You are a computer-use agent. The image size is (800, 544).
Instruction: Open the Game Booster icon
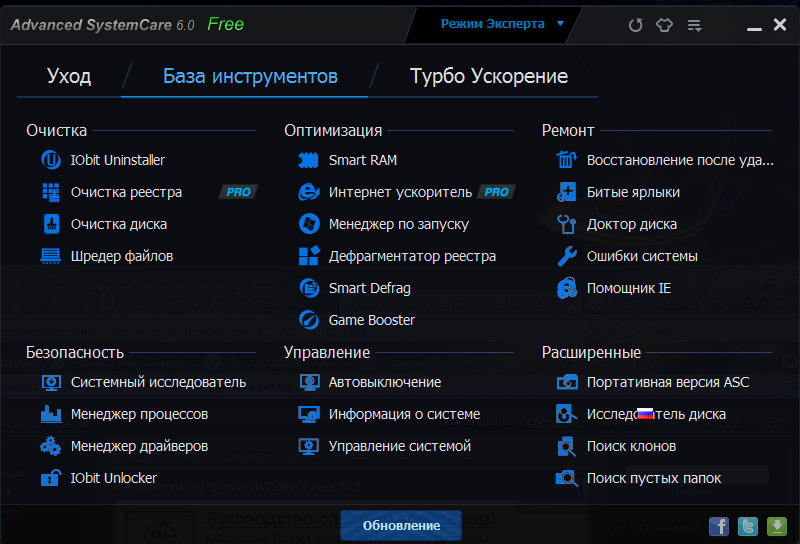[309, 320]
